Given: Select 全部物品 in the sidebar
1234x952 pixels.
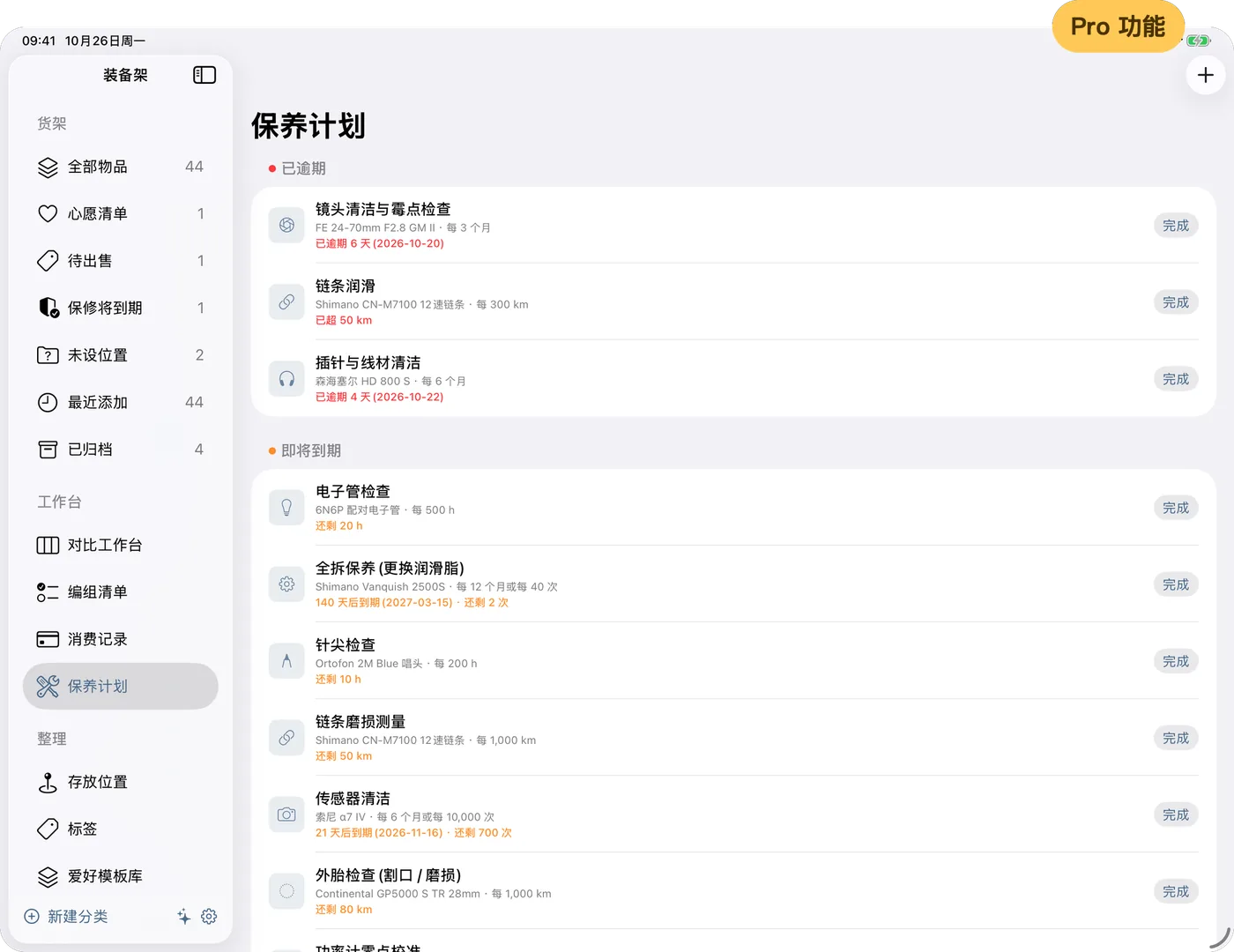Looking at the screenshot, I should 121,167.
